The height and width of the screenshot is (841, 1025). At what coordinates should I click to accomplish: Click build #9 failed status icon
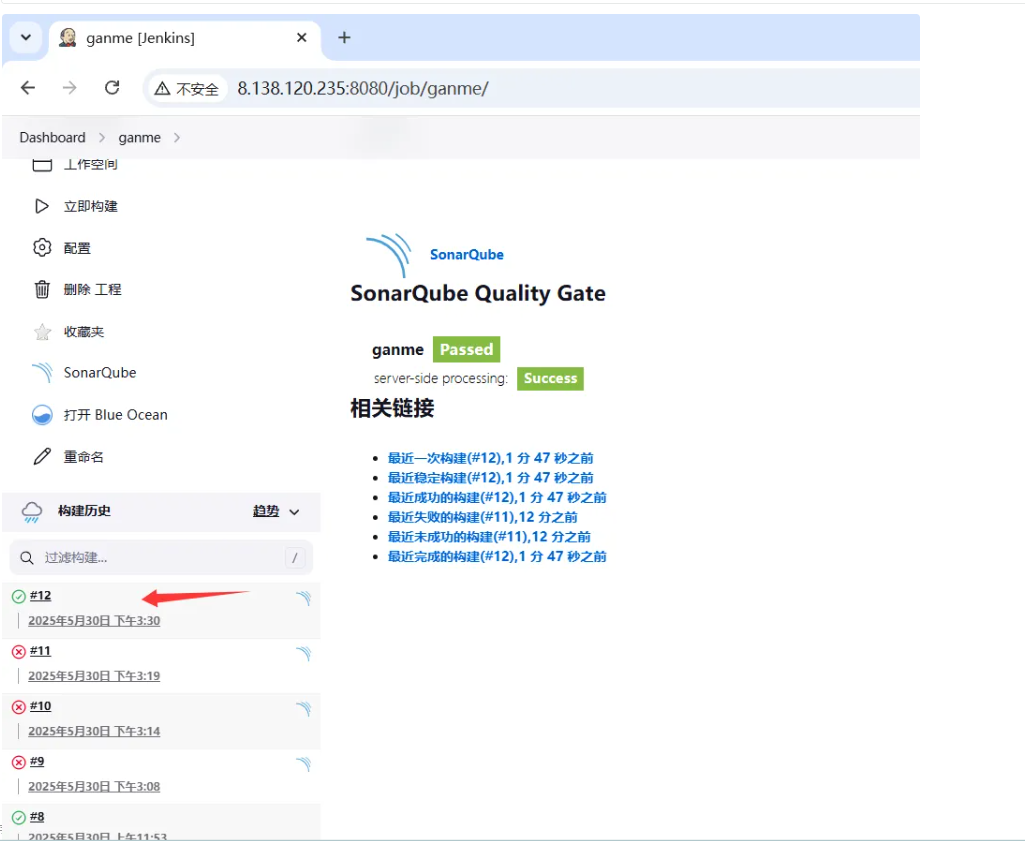(19, 762)
